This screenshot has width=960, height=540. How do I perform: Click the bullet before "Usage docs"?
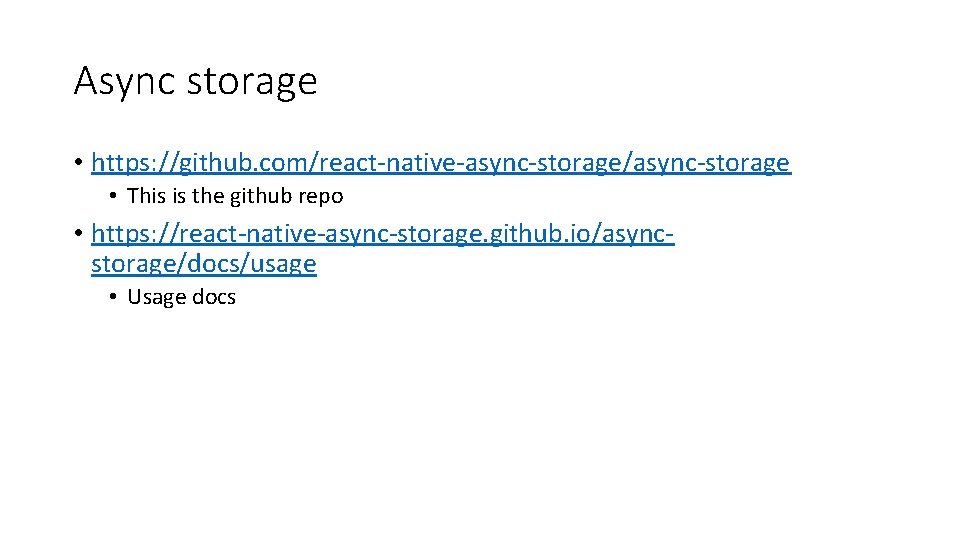pyautogui.click(x=115, y=297)
